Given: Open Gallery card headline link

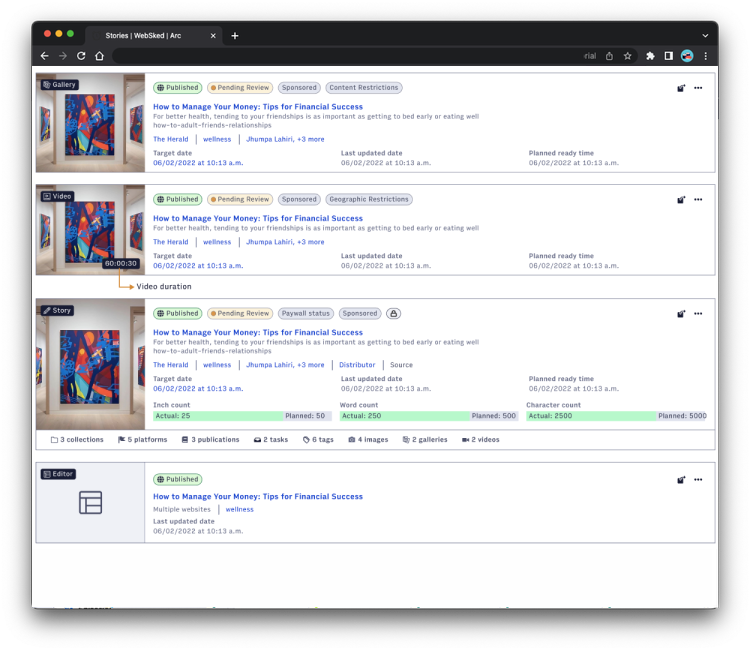Looking at the screenshot, I should click(x=258, y=107).
